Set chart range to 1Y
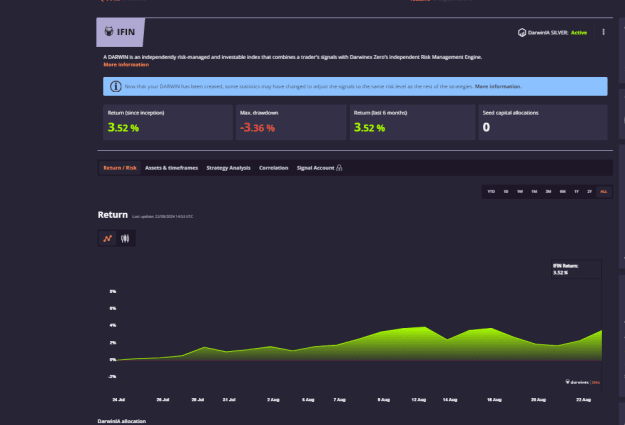 click(x=576, y=192)
